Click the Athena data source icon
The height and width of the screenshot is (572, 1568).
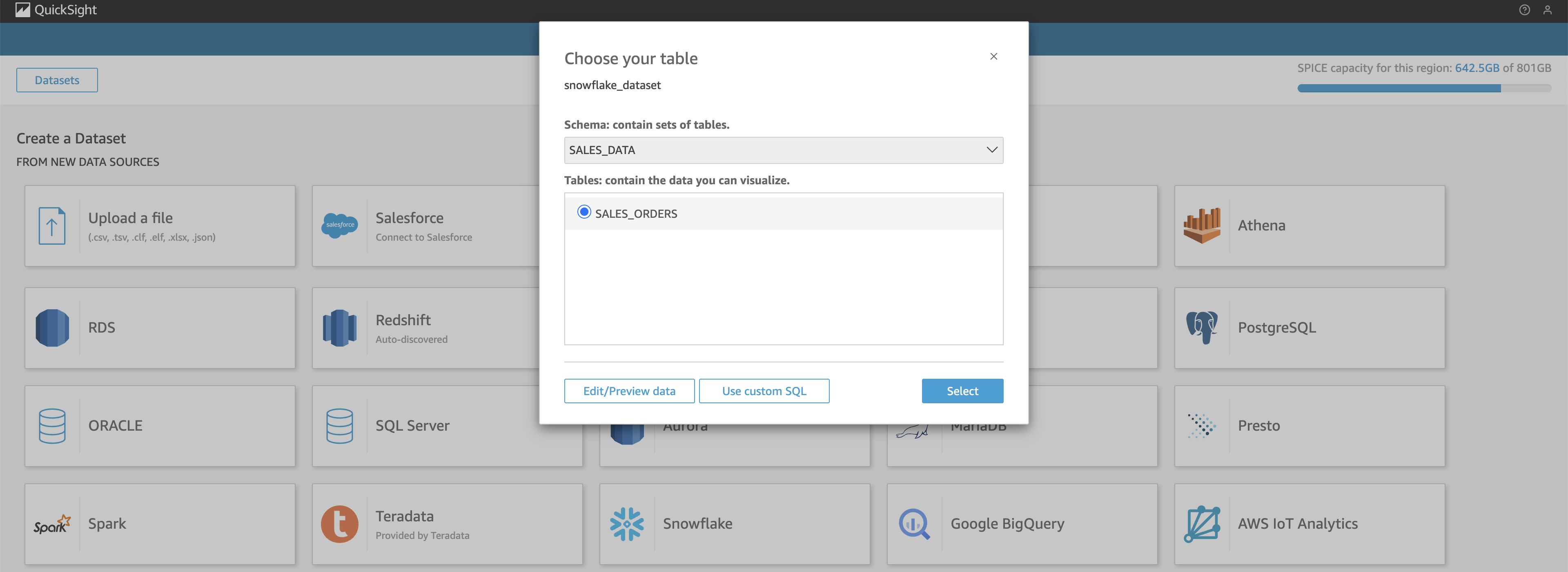(x=1202, y=226)
